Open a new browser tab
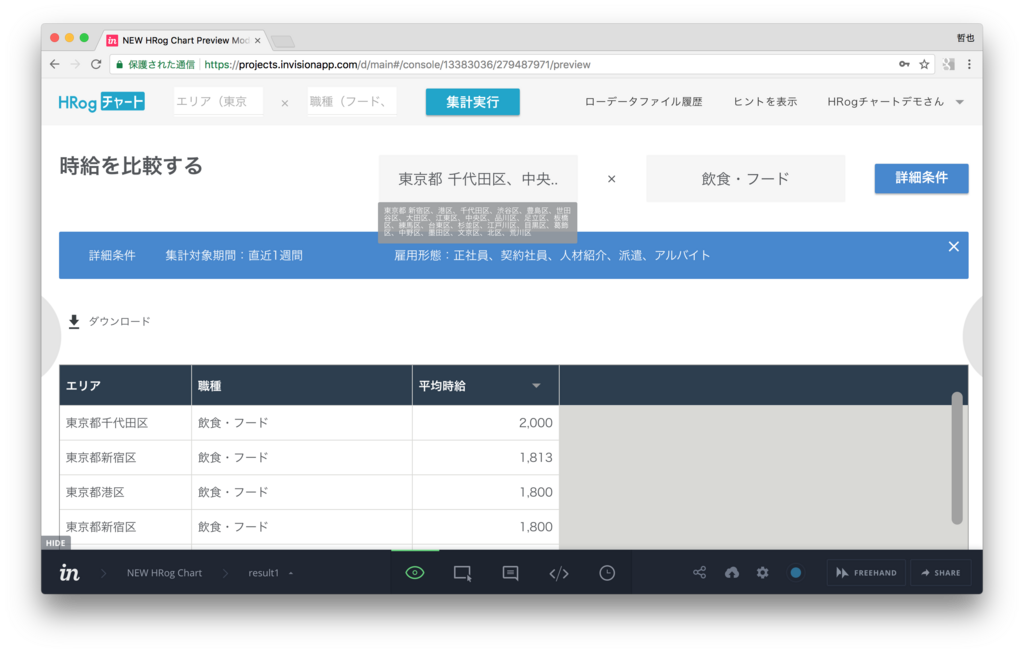 pos(283,42)
